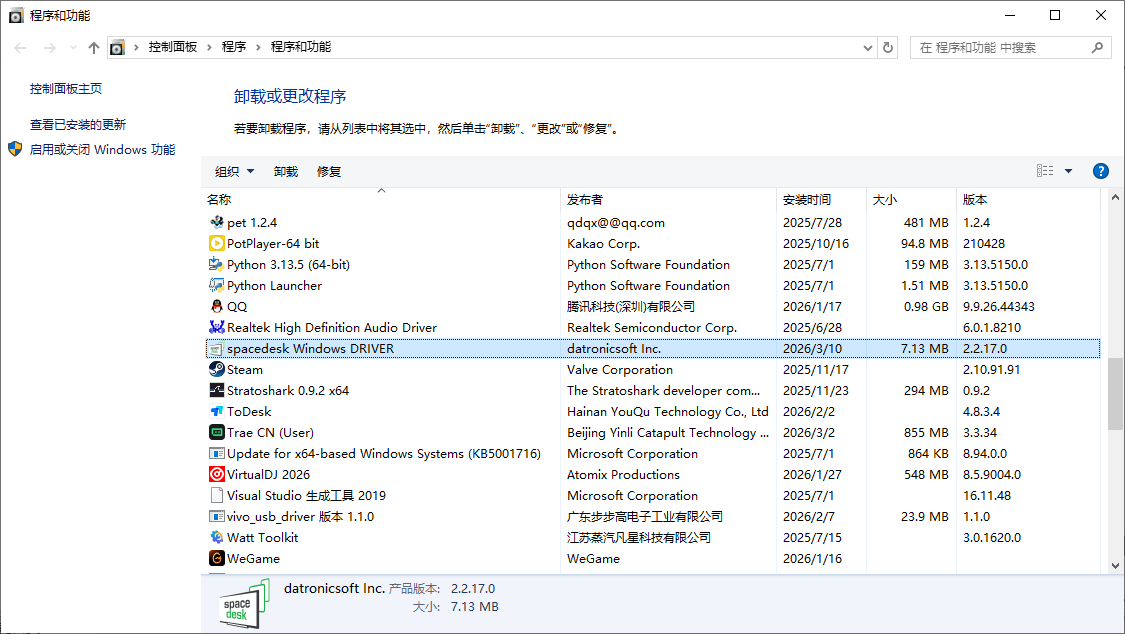
Task: Sort list by 发布者 column header
Action: pyautogui.click(x=585, y=200)
